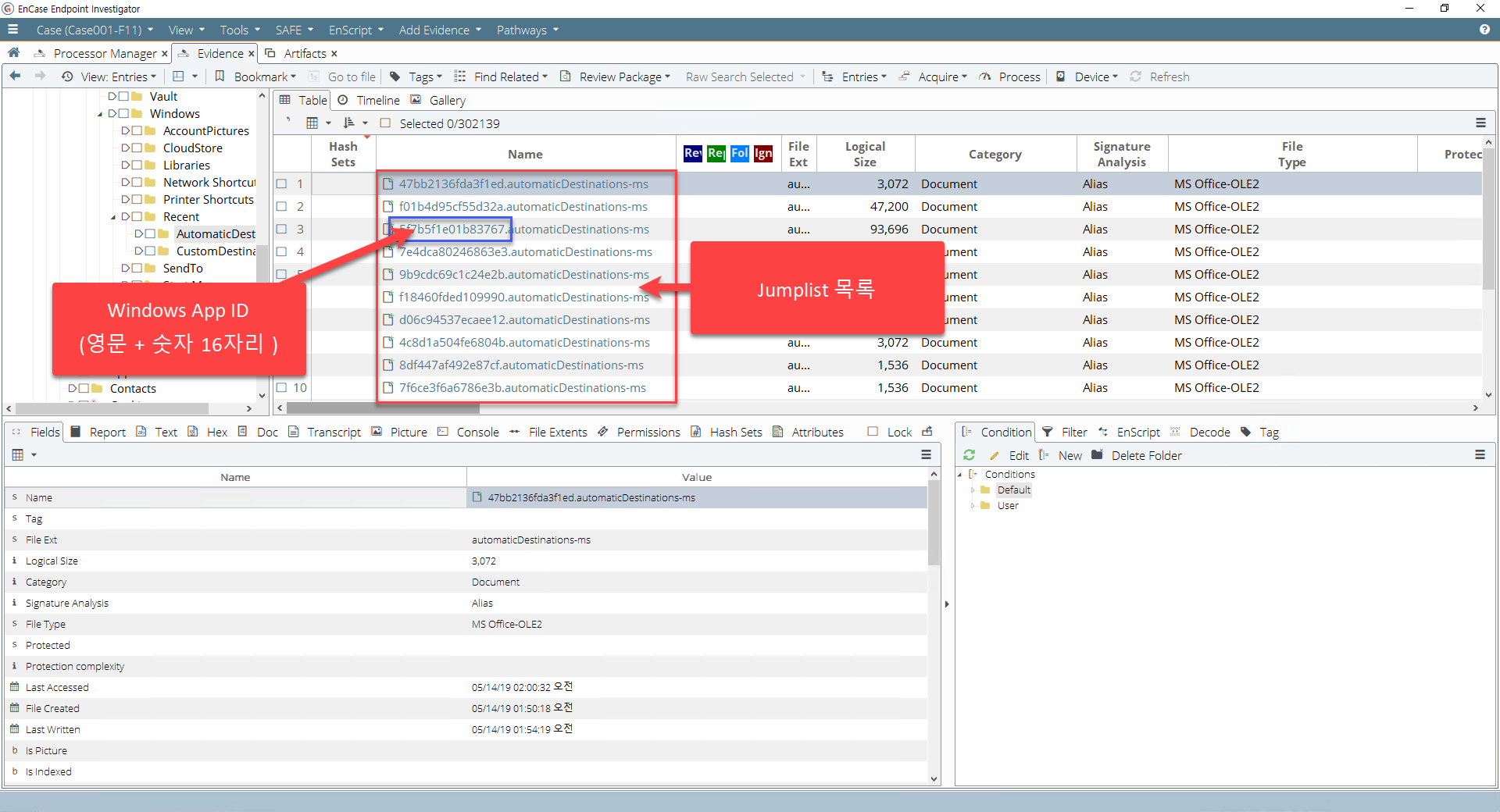This screenshot has height=812, width=1500.
Task: Expand the User conditions folder
Action: click(973, 506)
